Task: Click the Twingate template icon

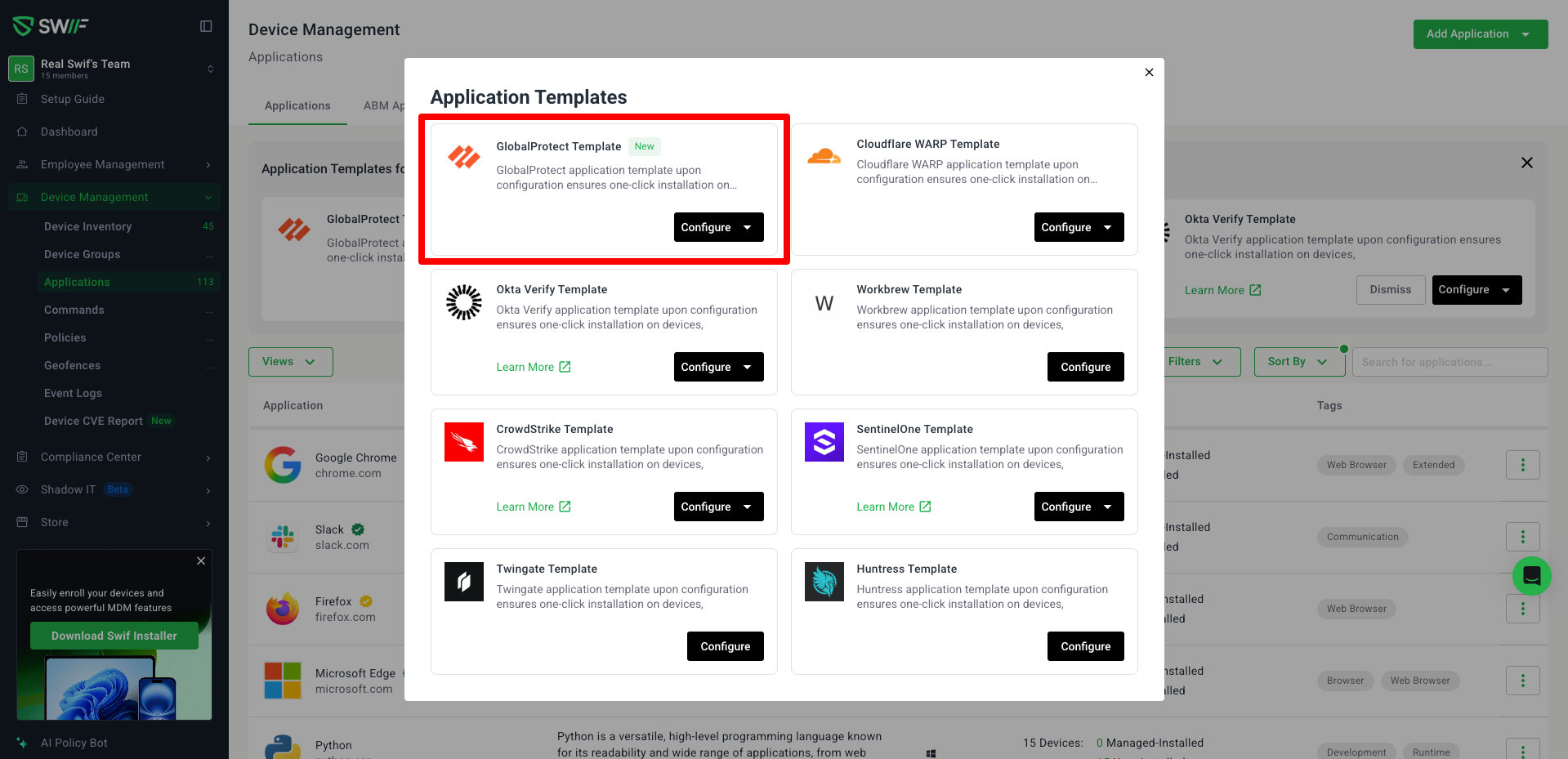Action: 463,582
